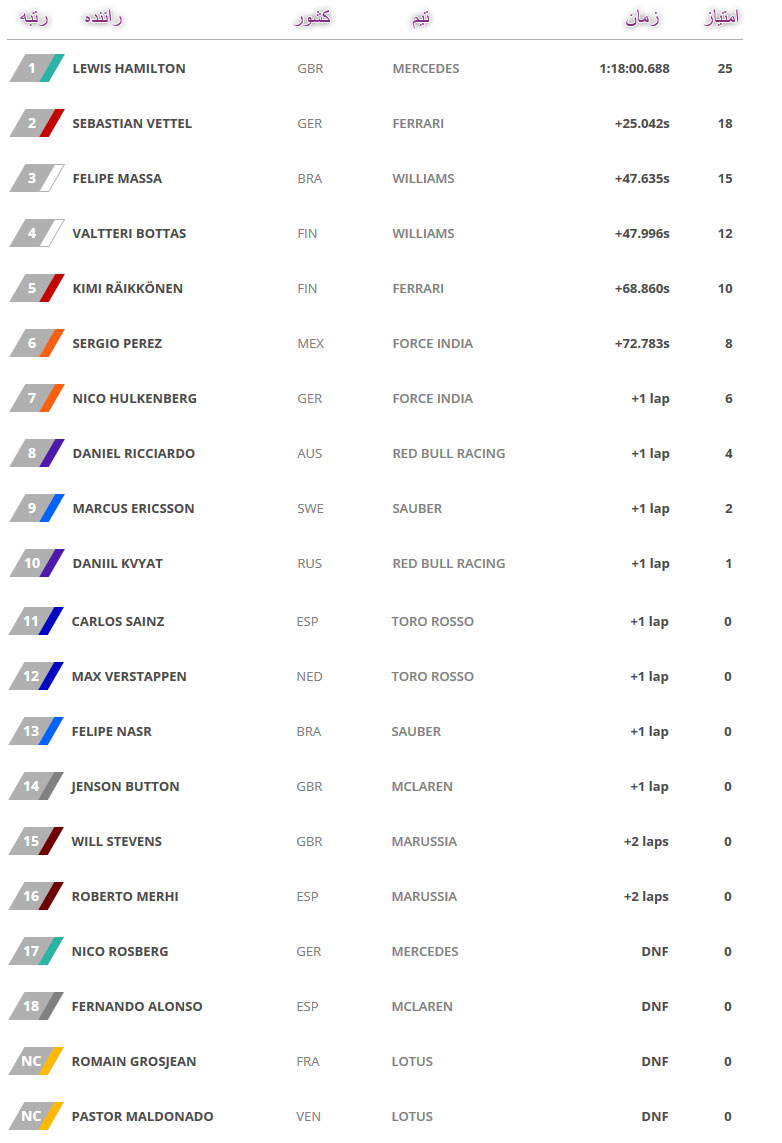Click driver name MAX VERSTAPPEN
Image resolution: width=782 pixels, height=1143 pixels.
click(x=129, y=676)
